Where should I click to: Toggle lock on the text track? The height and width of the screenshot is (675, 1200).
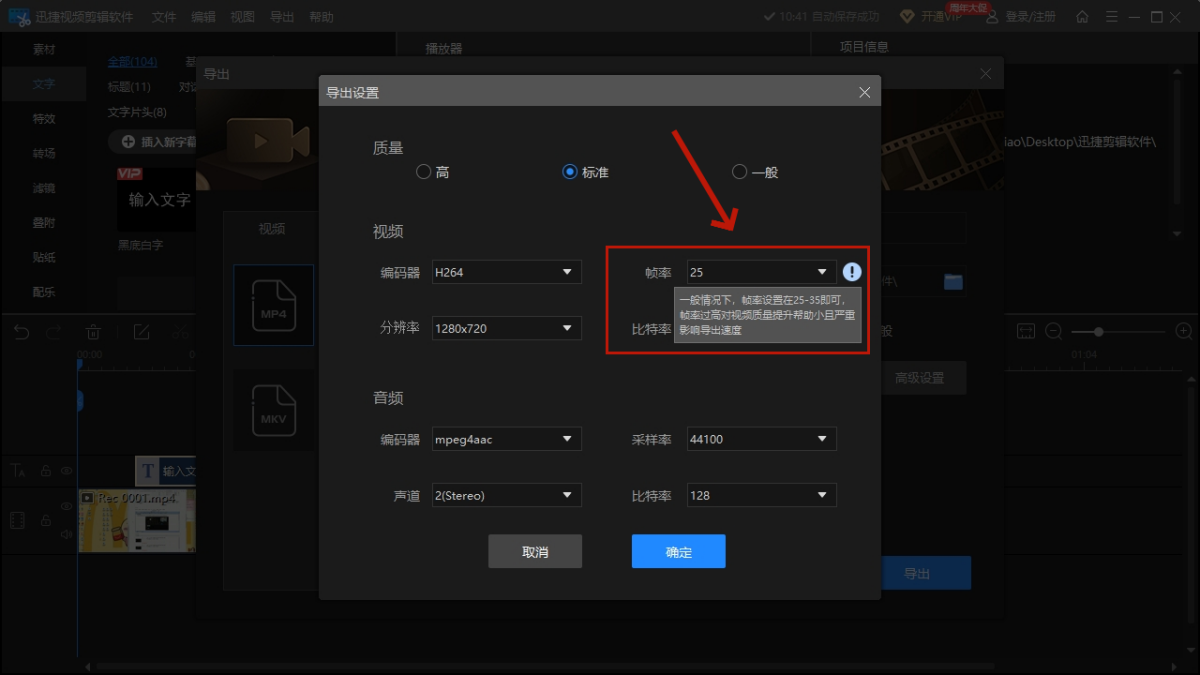[45, 470]
